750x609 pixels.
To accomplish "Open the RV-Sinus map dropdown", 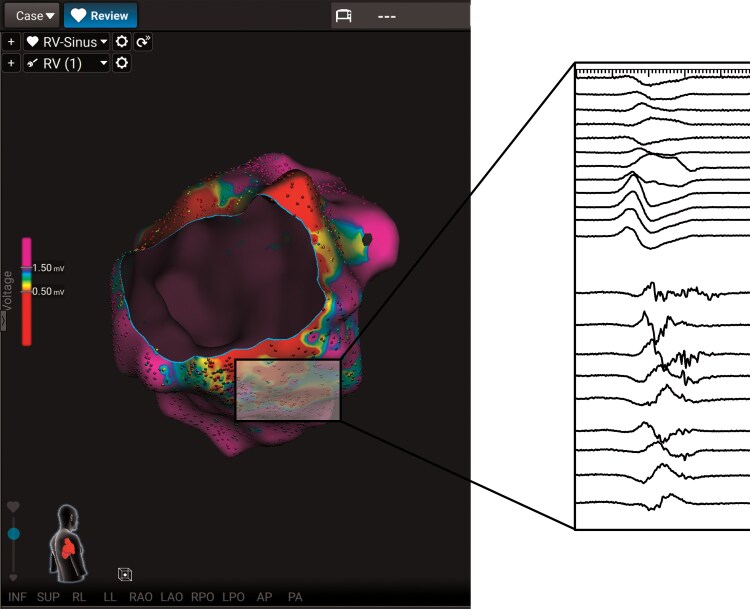I will 66,42.
